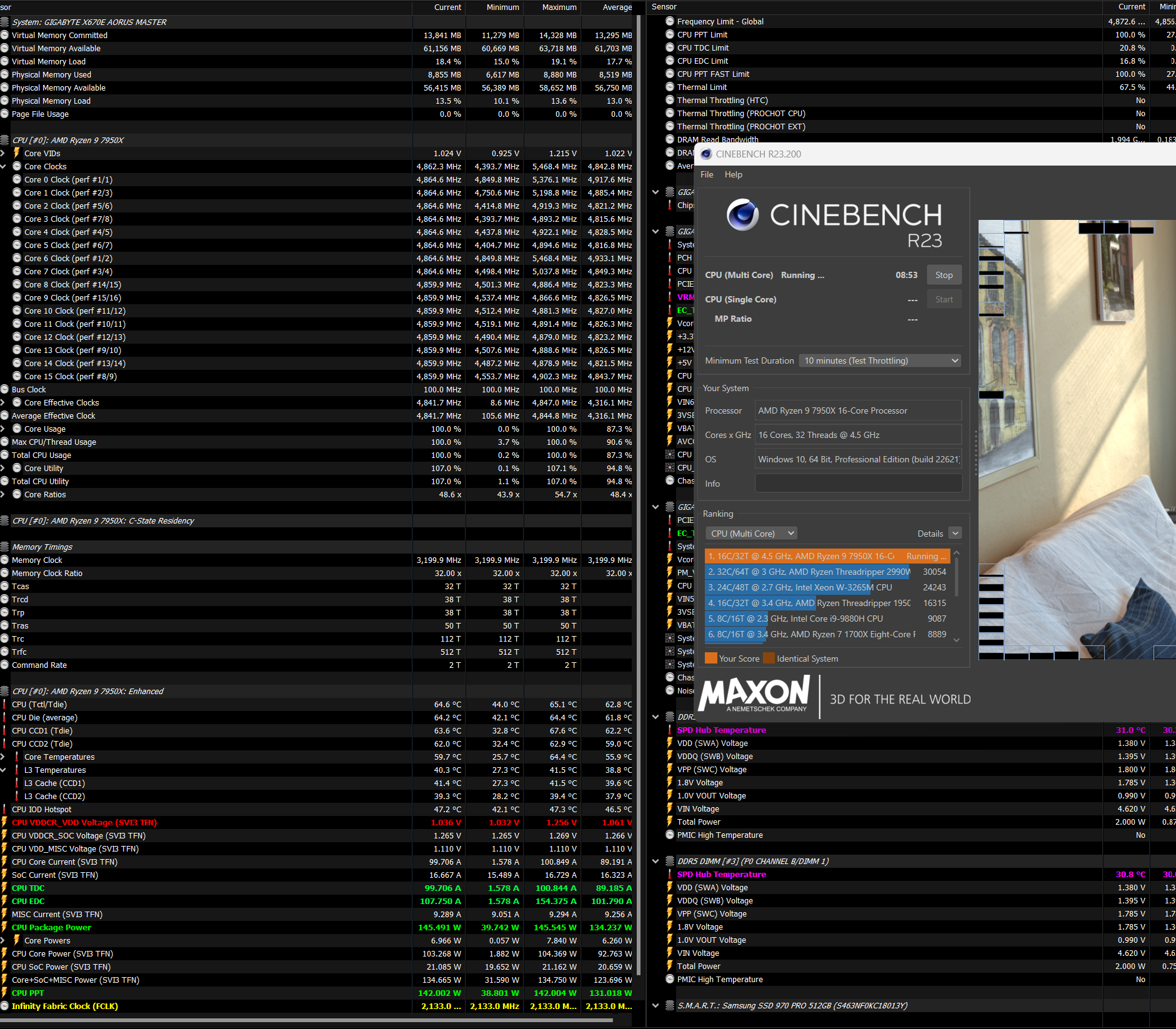Open the Ranking CPU (Multi Core) dropdown
1176x1029 pixels.
(752, 534)
